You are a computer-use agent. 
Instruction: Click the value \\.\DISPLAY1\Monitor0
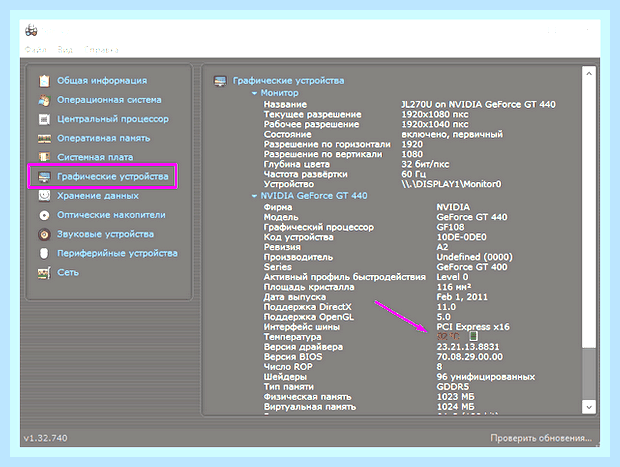click(x=452, y=184)
